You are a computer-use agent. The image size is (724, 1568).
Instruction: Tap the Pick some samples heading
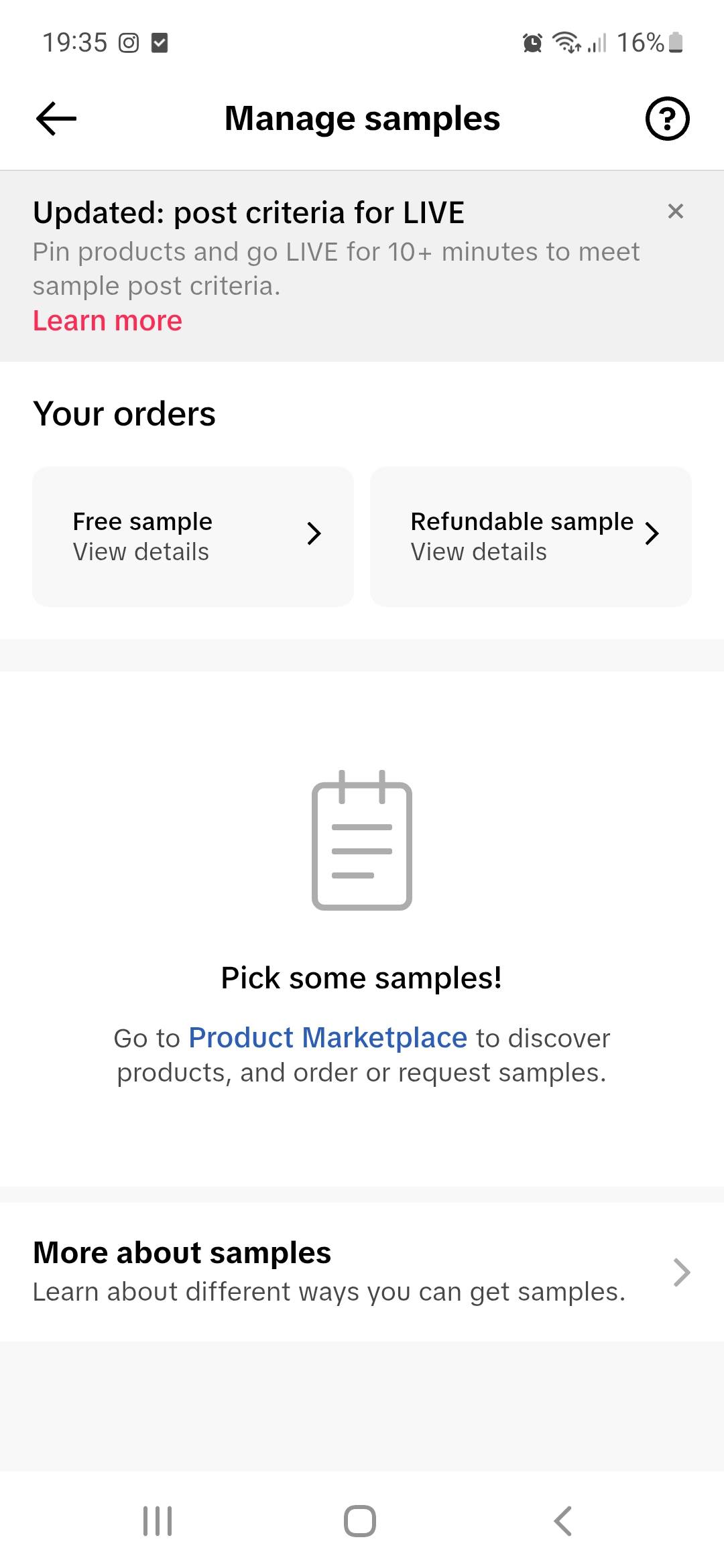tap(361, 978)
